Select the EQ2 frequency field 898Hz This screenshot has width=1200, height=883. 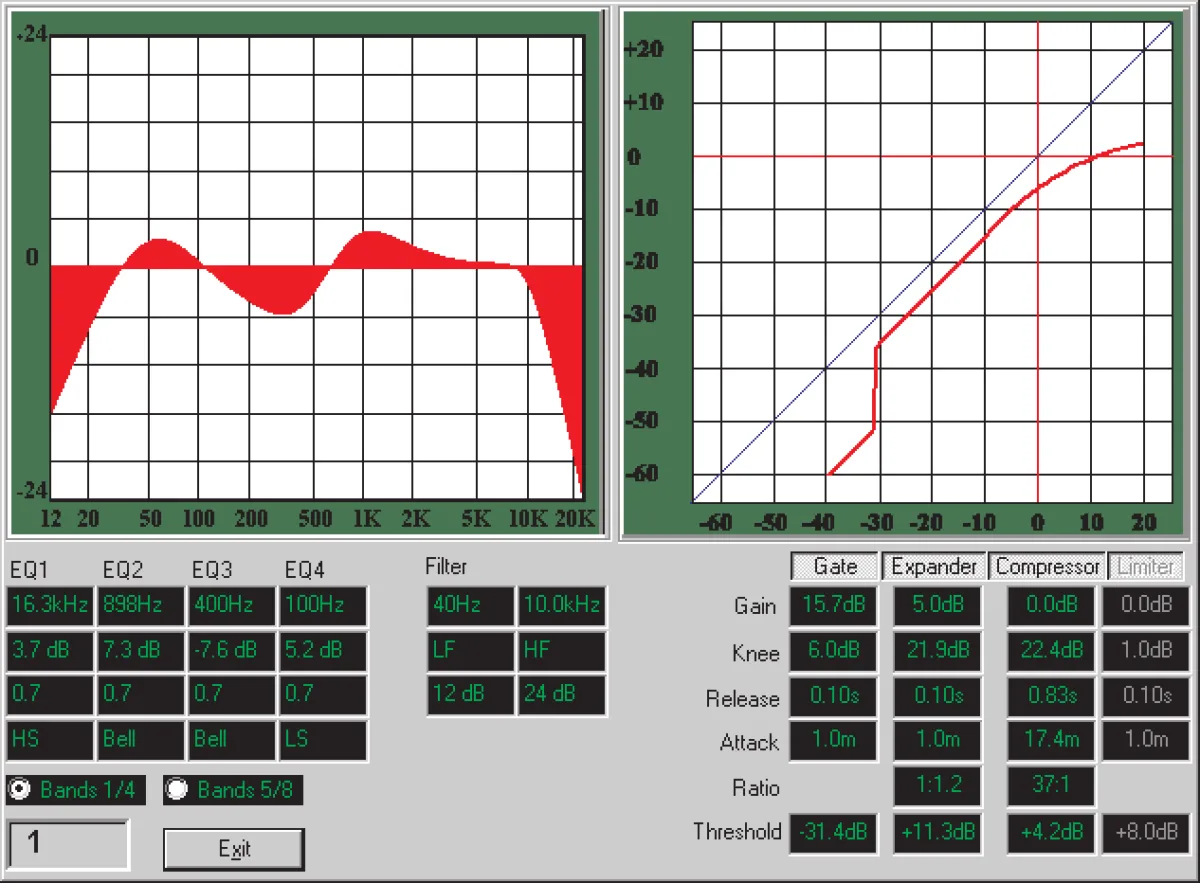[141, 606]
